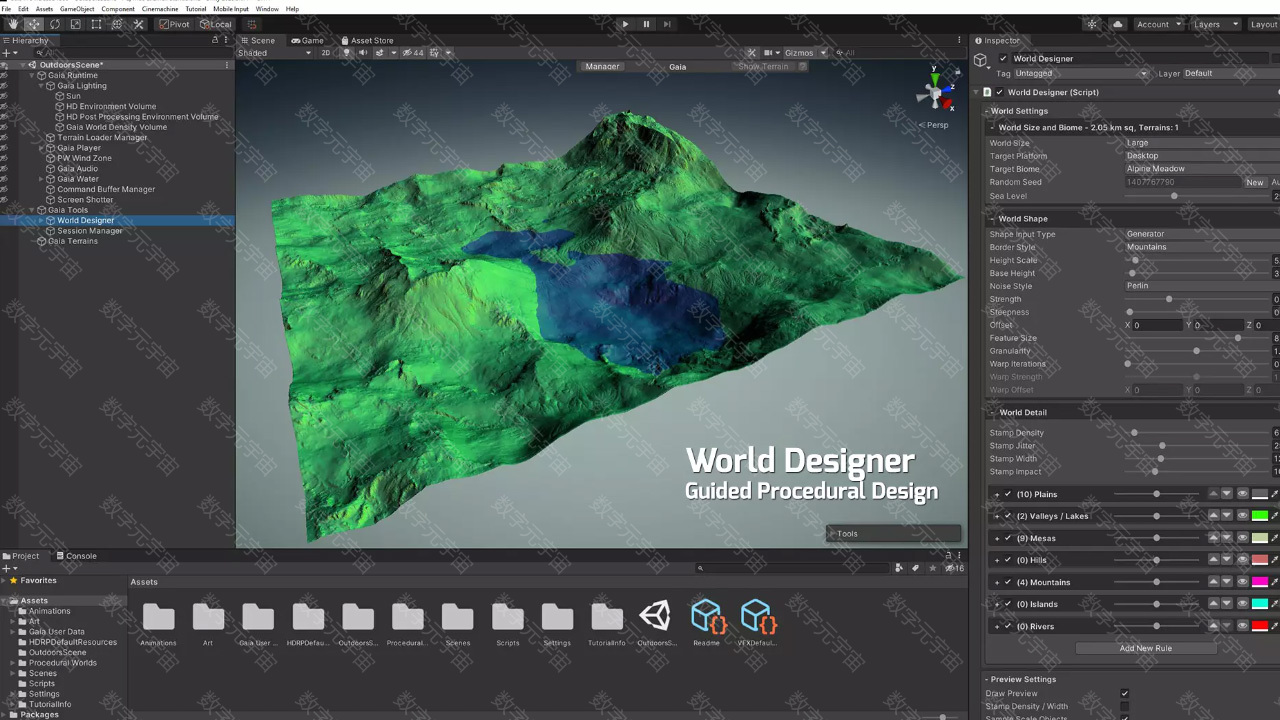Open the Layers dropdown
Screen dimensions: 1280x720
(1216, 24)
